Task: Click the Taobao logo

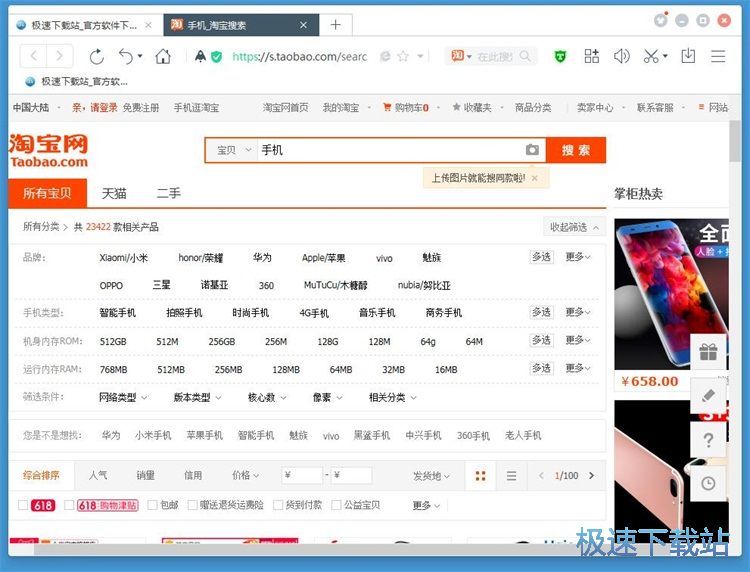Action: 48,151
